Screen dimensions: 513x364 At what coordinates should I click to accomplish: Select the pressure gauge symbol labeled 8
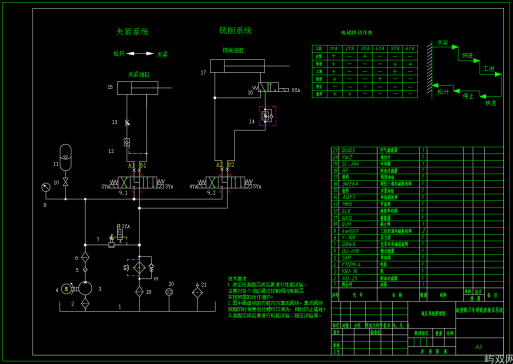[x=46, y=187]
